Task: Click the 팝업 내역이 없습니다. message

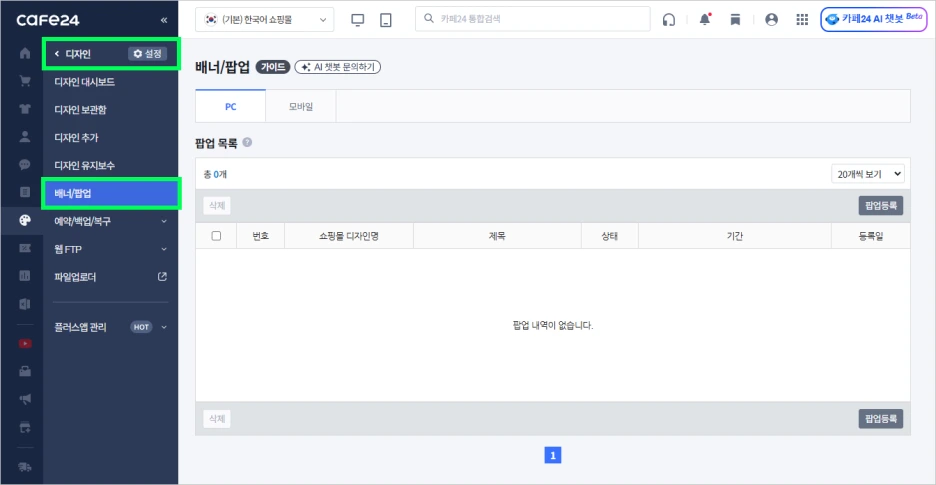Action: [x=553, y=326]
